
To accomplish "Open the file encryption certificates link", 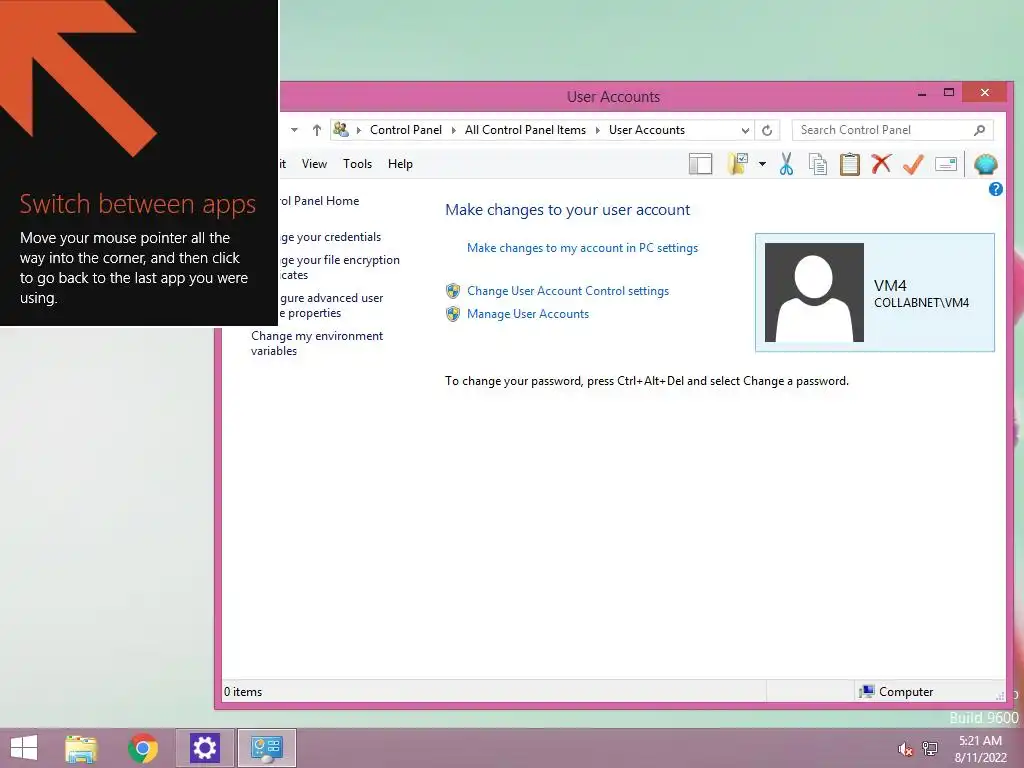I will (x=340, y=267).
